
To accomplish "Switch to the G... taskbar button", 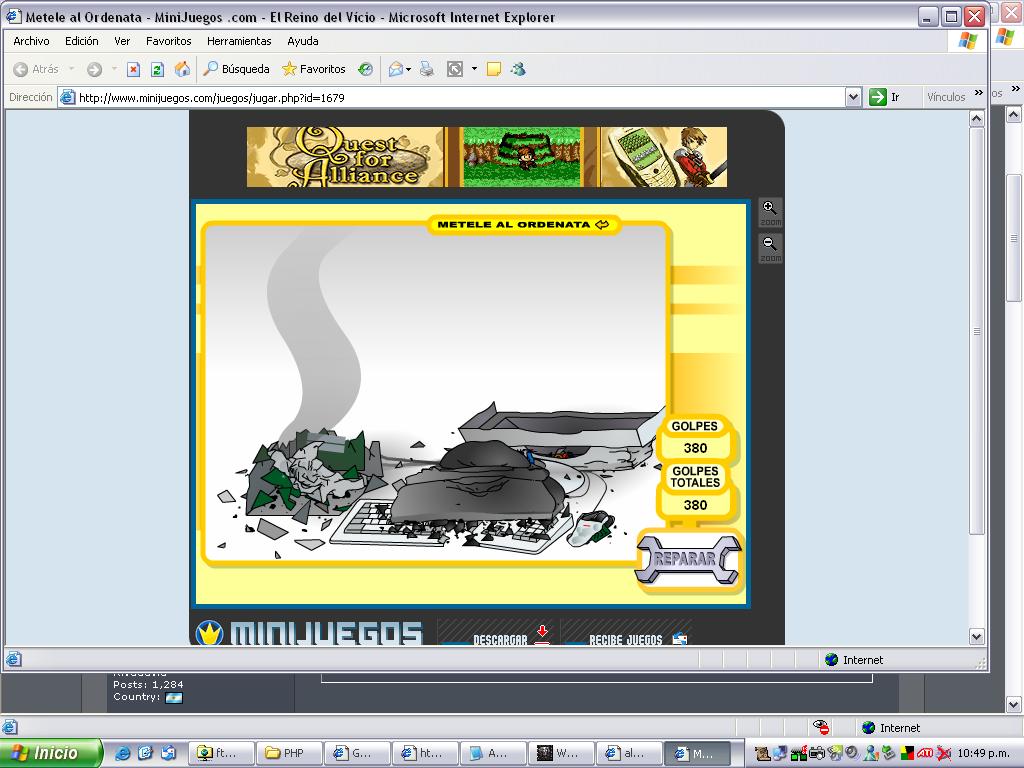I will tap(357, 754).
